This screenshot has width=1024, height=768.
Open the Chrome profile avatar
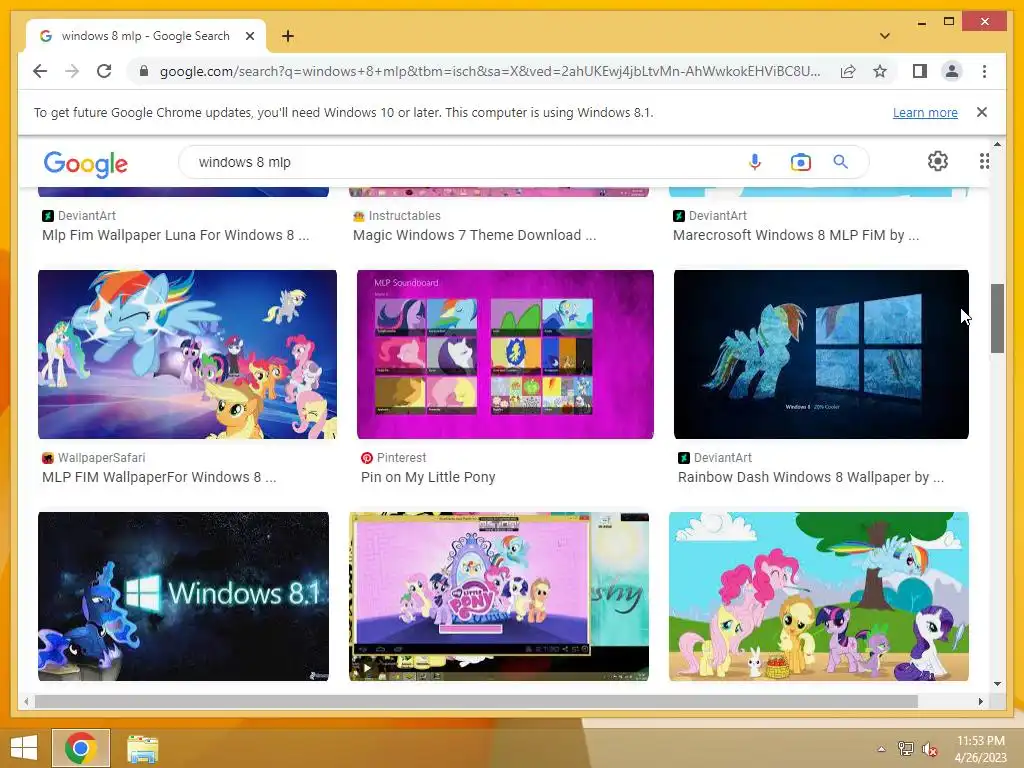pyautogui.click(x=952, y=71)
